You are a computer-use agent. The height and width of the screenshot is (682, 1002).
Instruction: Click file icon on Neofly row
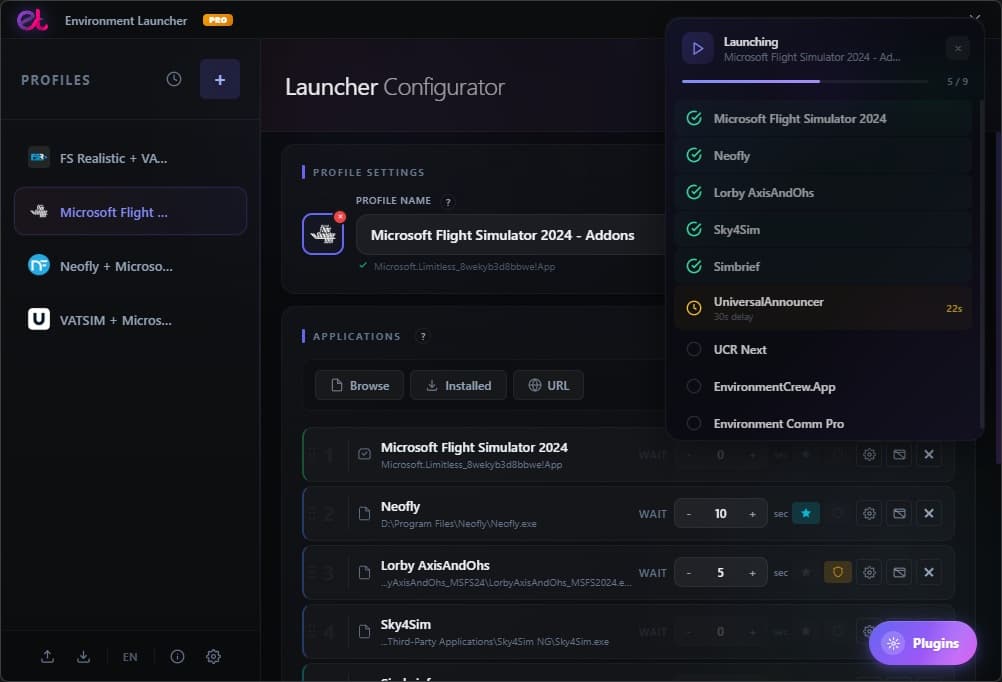364,514
